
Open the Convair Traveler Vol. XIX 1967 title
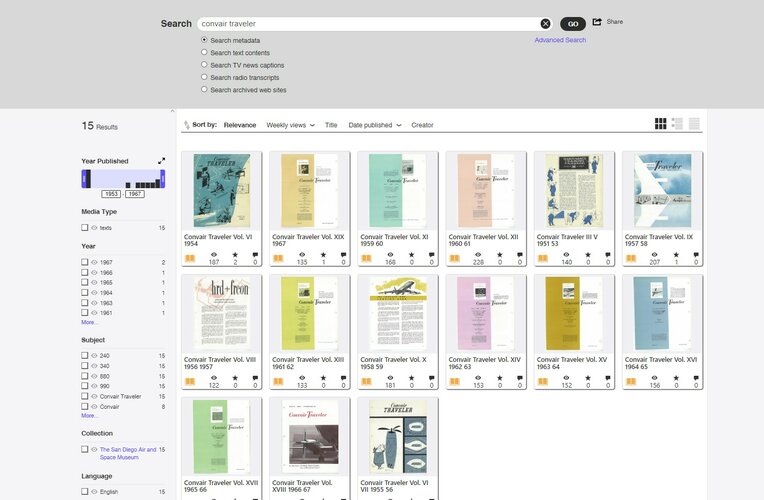[308, 240]
